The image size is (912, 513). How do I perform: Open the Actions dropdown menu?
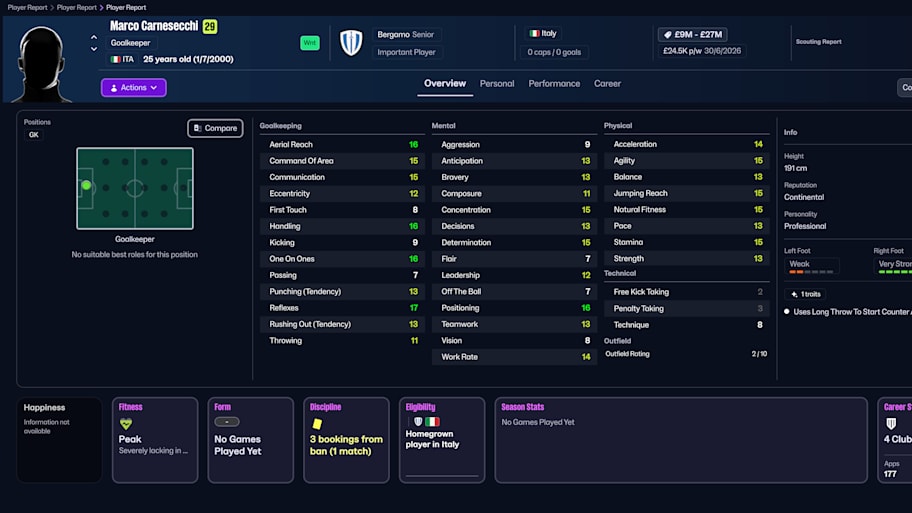point(134,88)
